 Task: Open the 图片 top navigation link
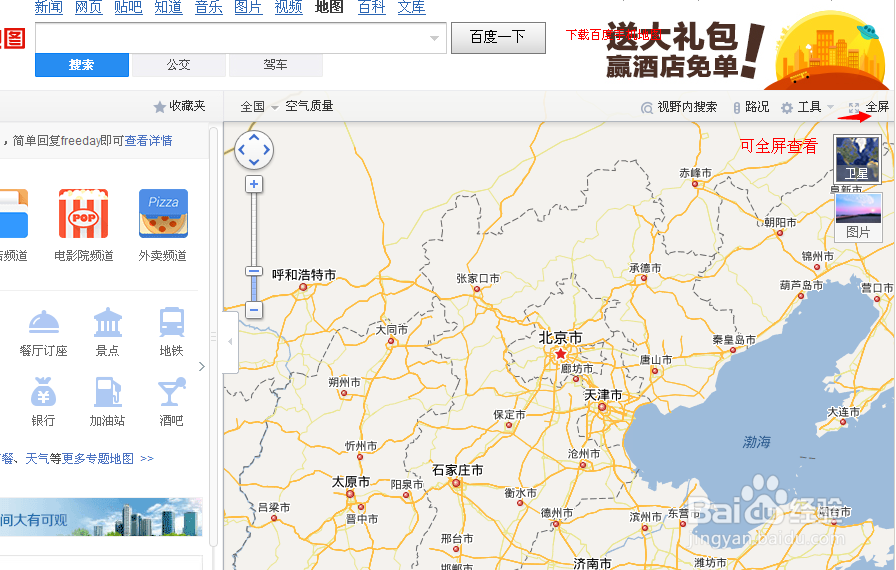click(x=249, y=7)
